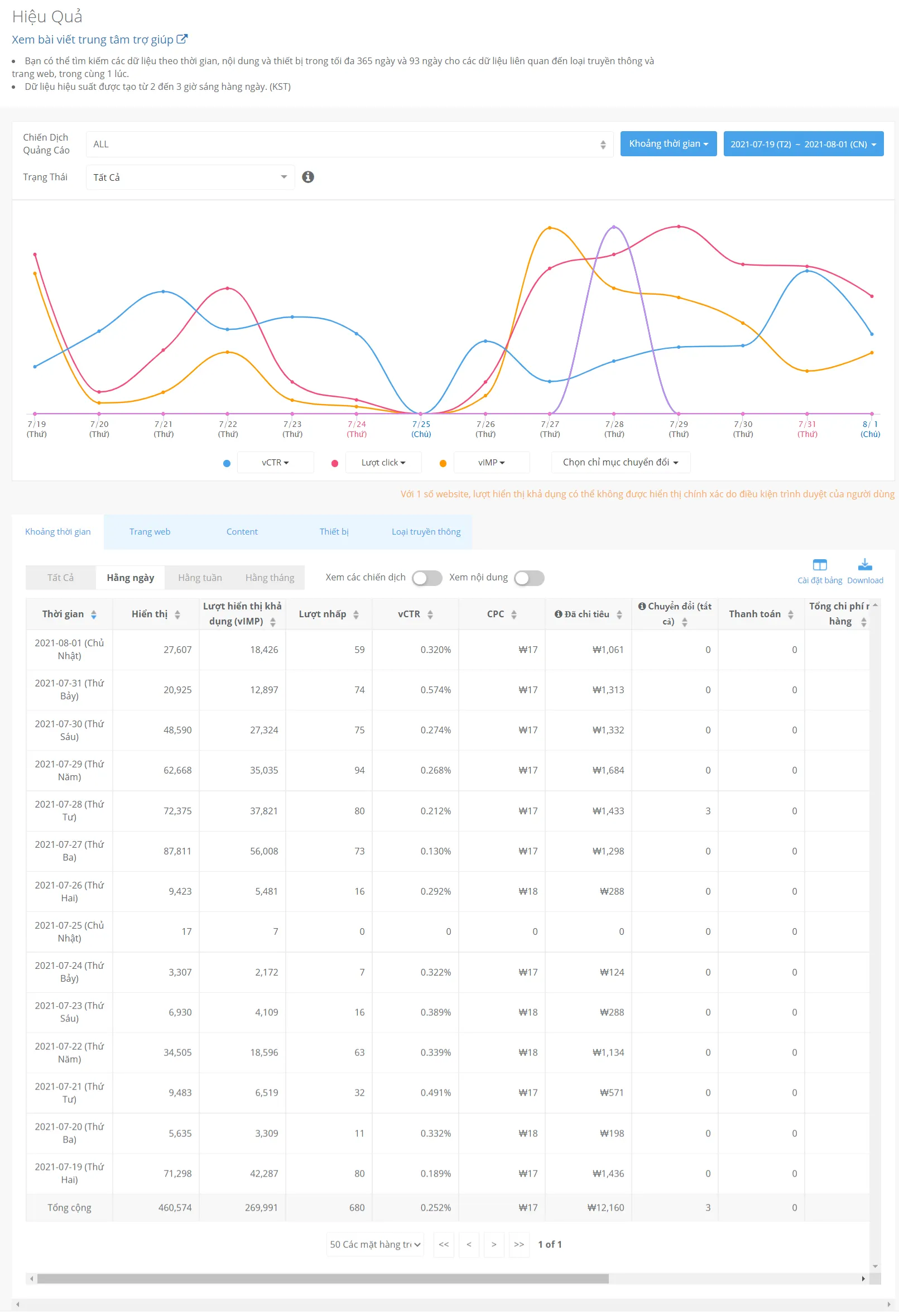Open the vIMP chart metric dropdown
This screenshot has height=1316, width=899.
tap(492, 463)
